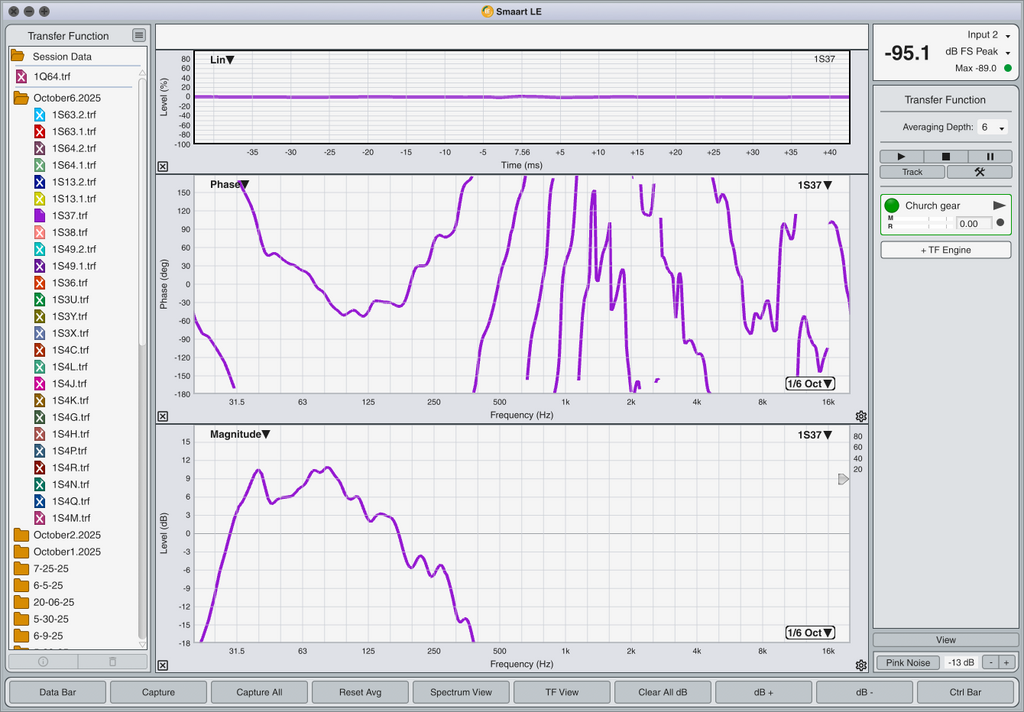Click the trash icon under the file list
Viewport: 1024px width, 712px height.
(112, 661)
